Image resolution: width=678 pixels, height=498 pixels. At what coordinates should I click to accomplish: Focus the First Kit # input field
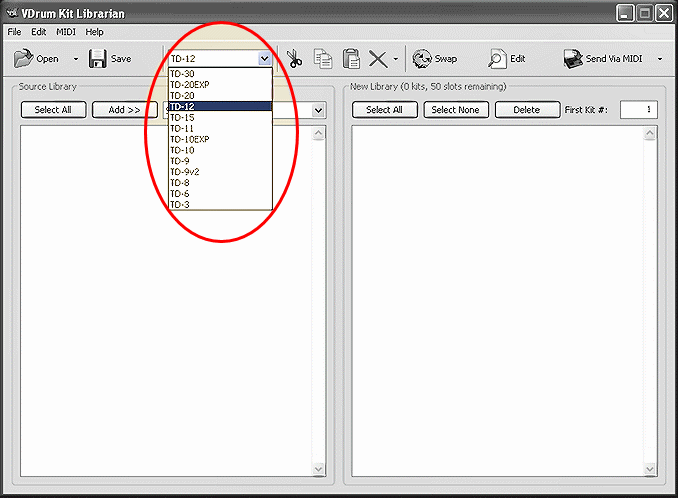pyautogui.click(x=639, y=110)
